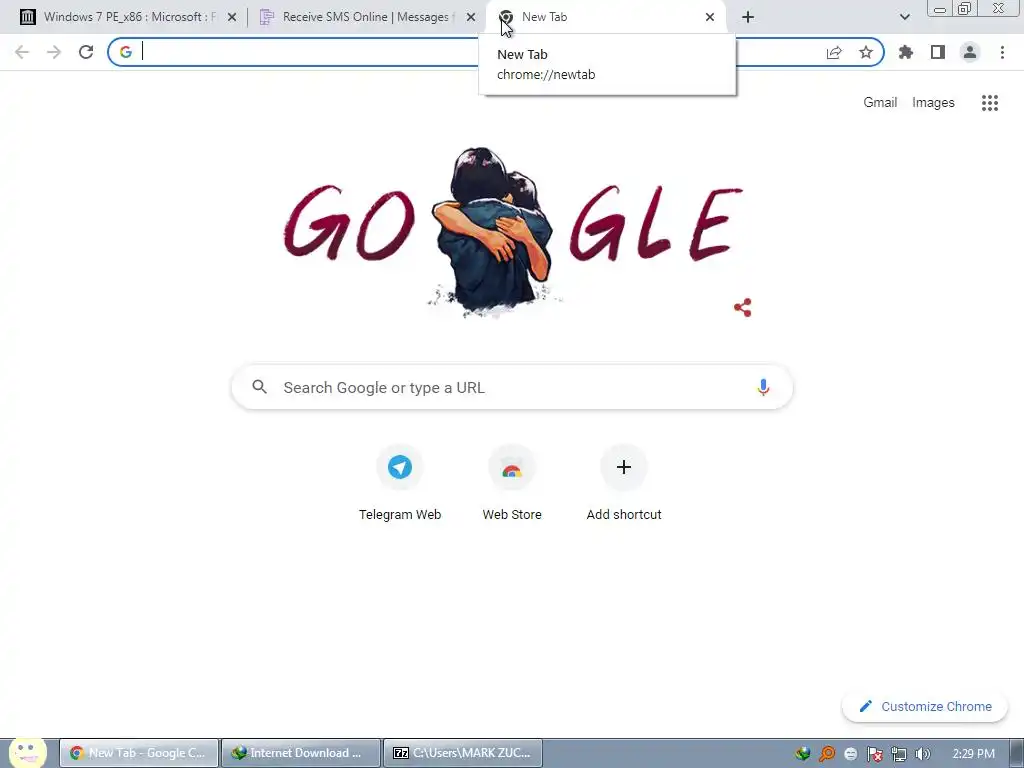Open the Google apps grid
This screenshot has height=768, width=1024.
tap(990, 103)
